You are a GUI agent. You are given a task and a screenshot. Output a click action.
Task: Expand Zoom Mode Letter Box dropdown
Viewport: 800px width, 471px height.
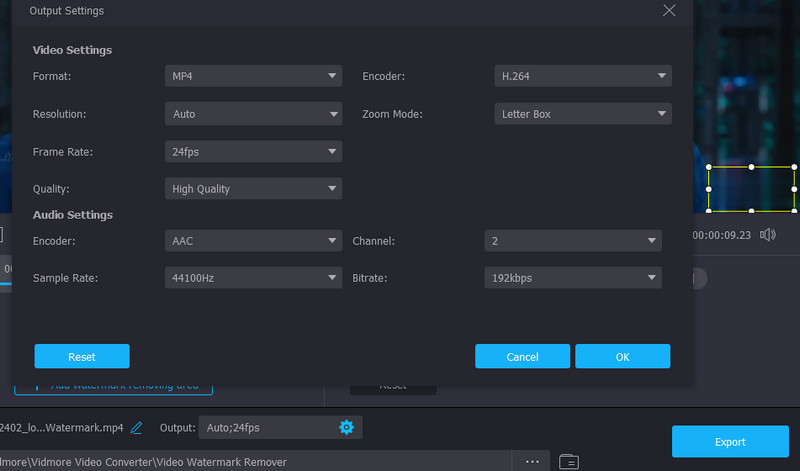click(x=582, y=114)
